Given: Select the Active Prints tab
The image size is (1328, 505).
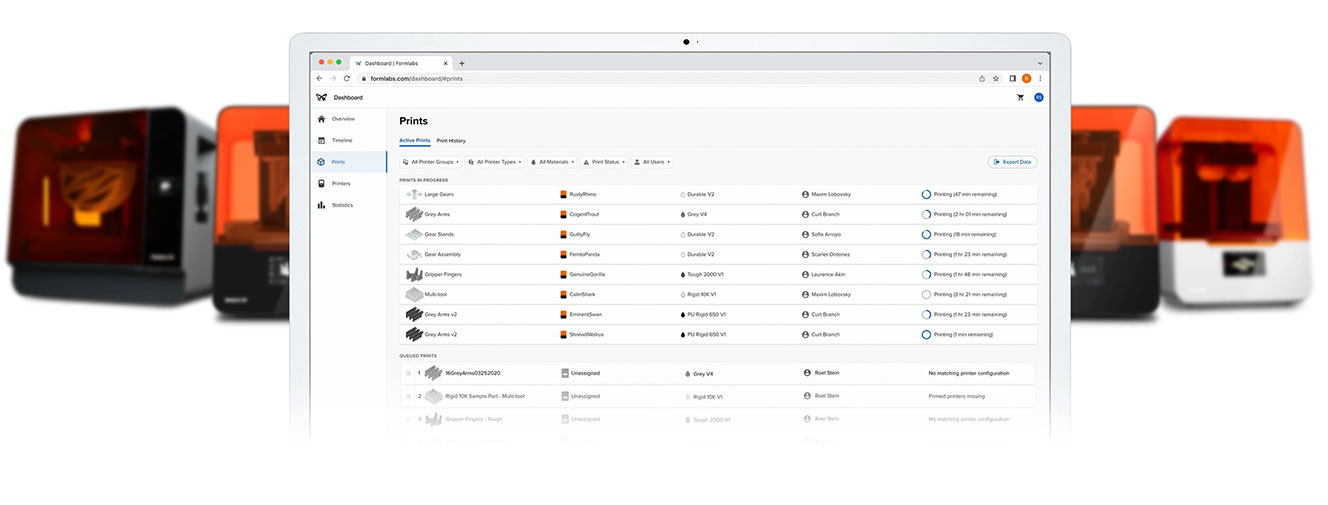Looking at the screenshot, I should click(415, 141).
